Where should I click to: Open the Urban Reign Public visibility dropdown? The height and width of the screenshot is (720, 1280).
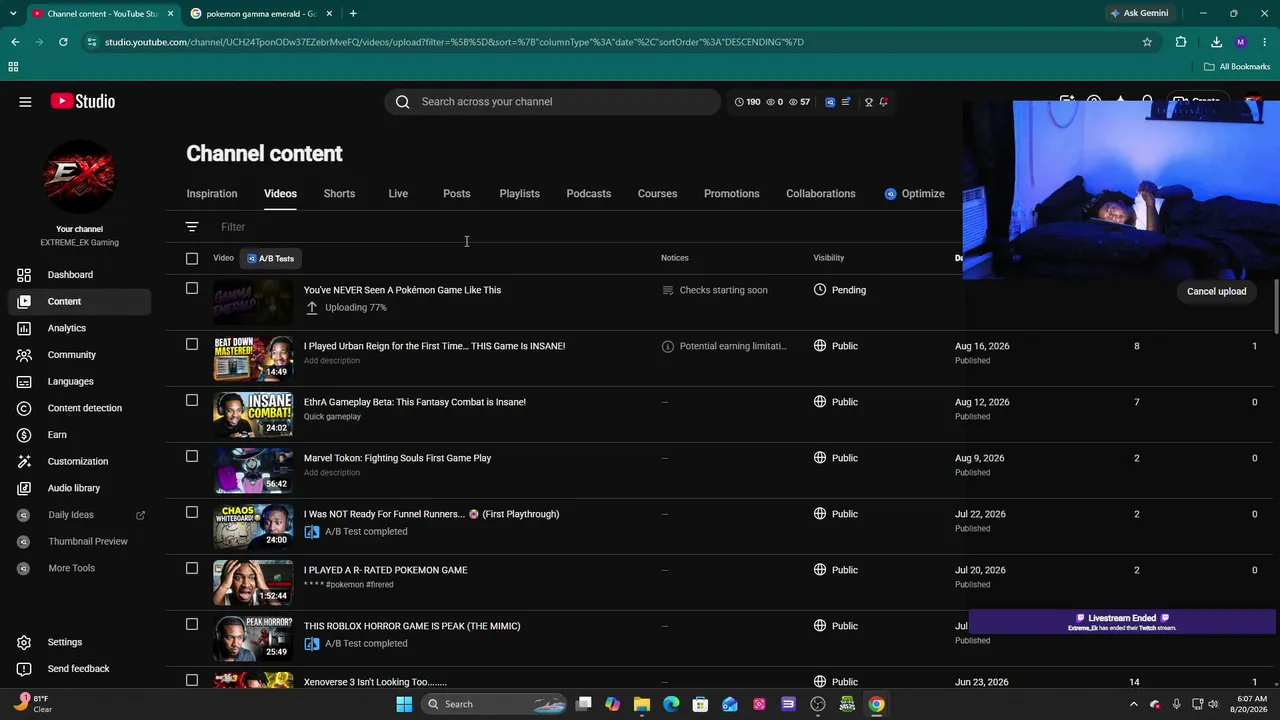coord(836,346)
